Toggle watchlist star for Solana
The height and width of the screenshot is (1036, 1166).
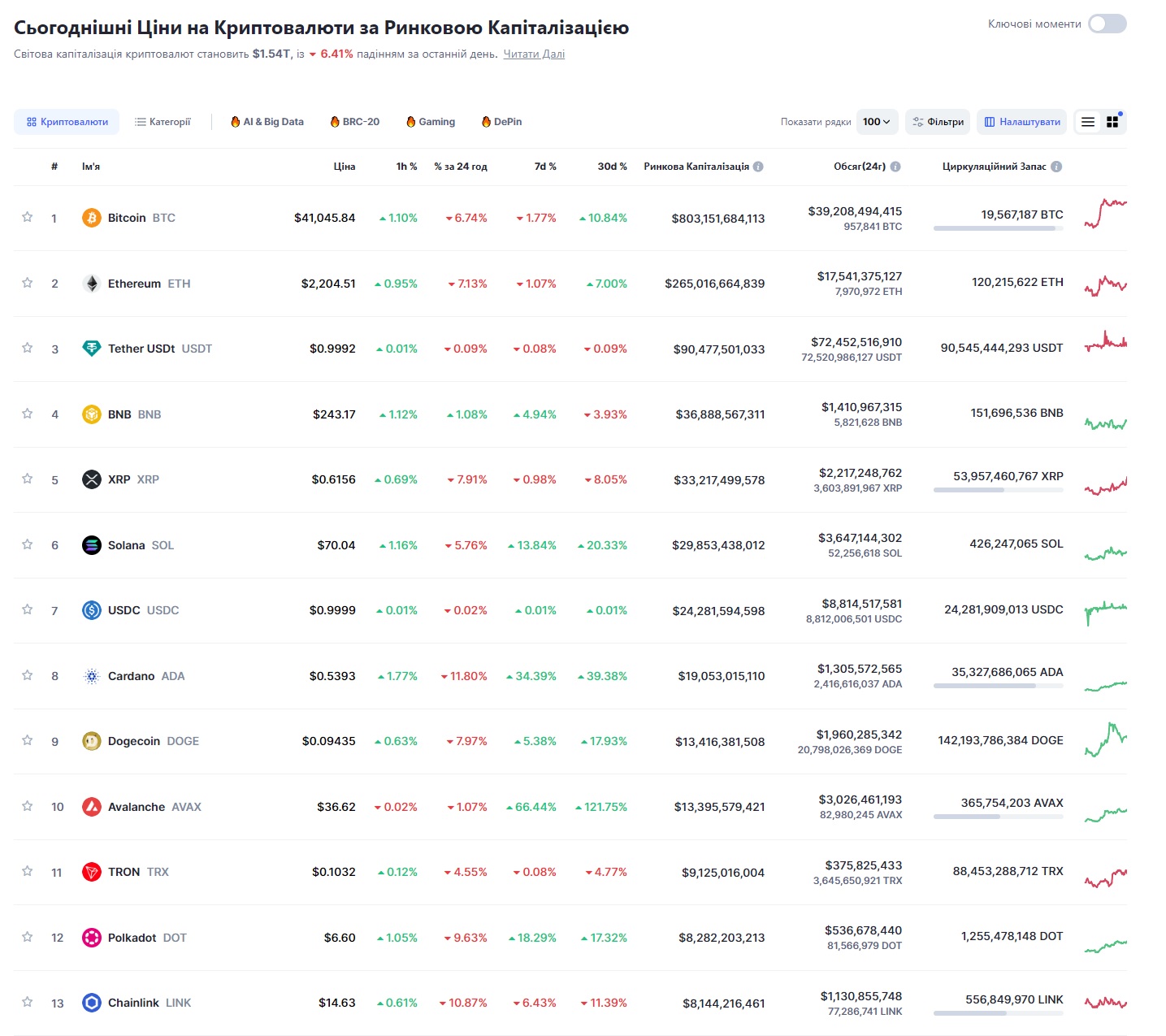pos(28,544)
